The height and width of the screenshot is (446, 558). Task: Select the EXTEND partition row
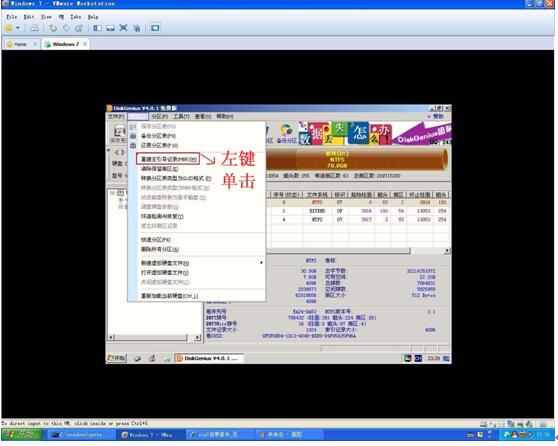[x=359, y=211]
